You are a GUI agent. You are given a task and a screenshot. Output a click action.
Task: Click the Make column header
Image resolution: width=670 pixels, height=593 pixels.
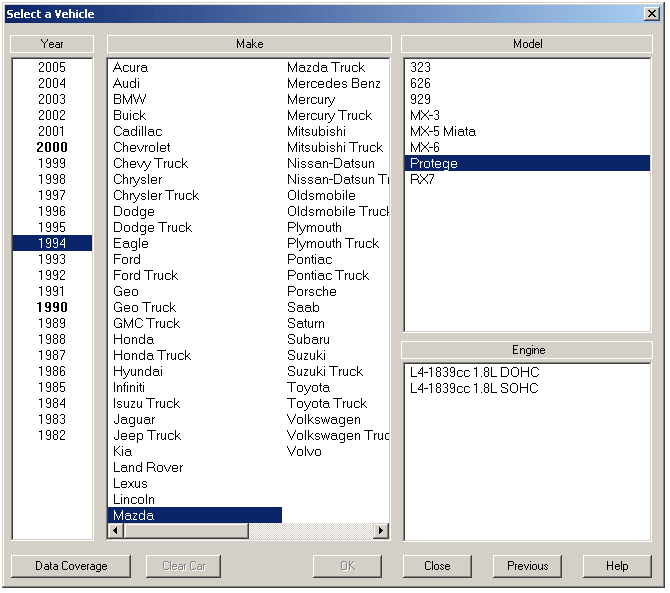coord(249,44)
